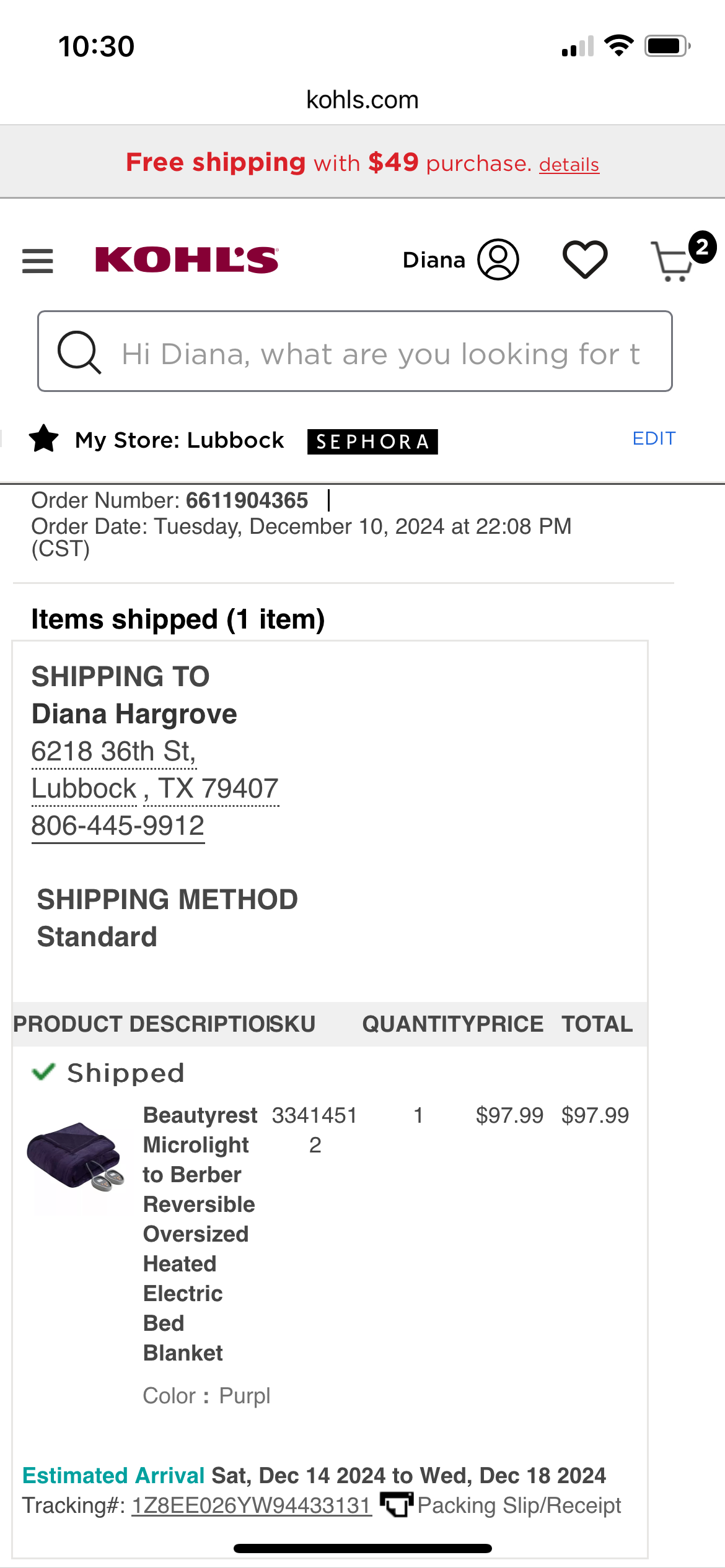This screenshot has height=1568, width=725.
Task: Tap the Diana account name label
Action: coord(434,259)
